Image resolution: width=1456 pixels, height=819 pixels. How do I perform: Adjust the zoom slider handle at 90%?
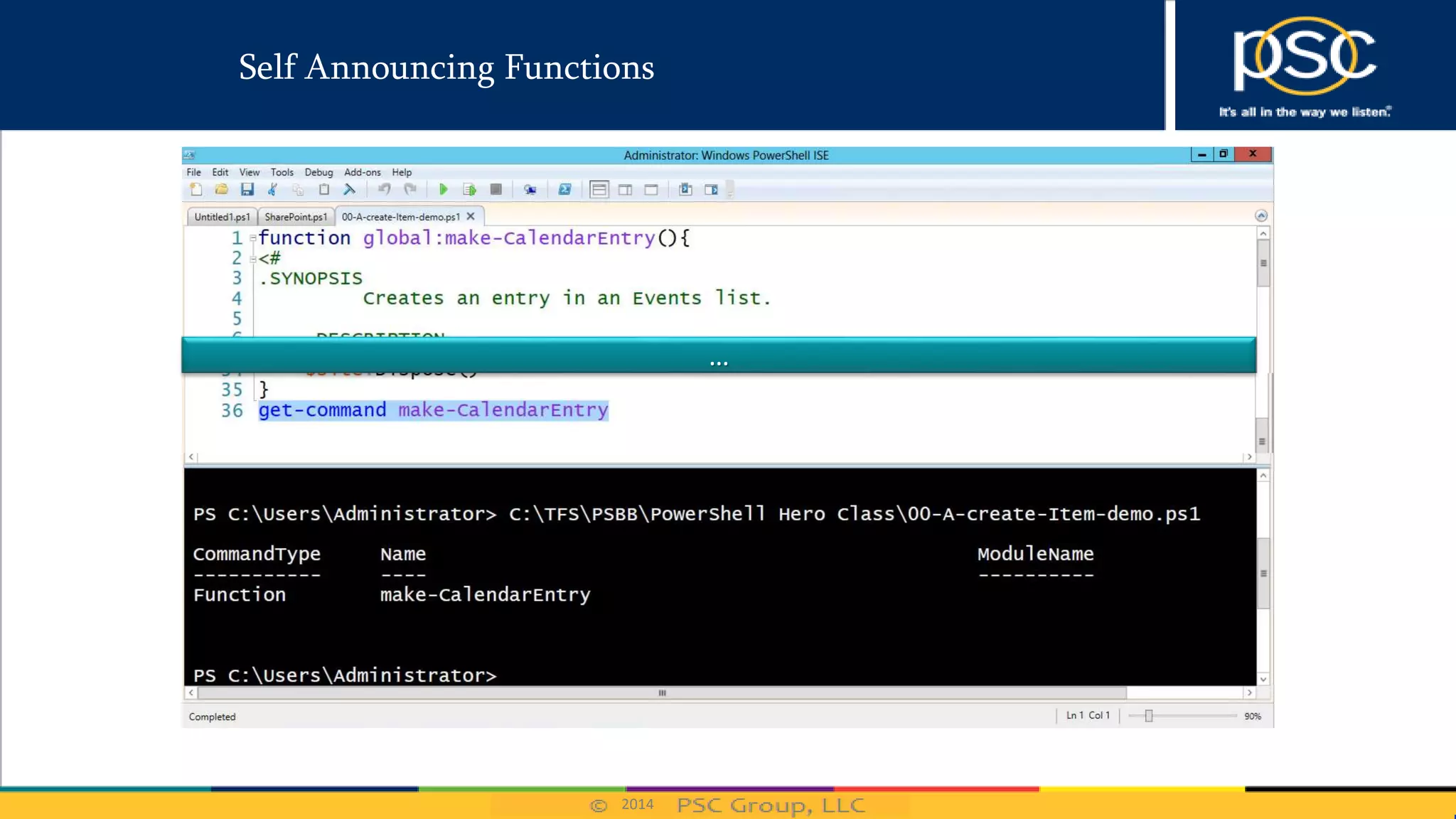click(1149, 716)
